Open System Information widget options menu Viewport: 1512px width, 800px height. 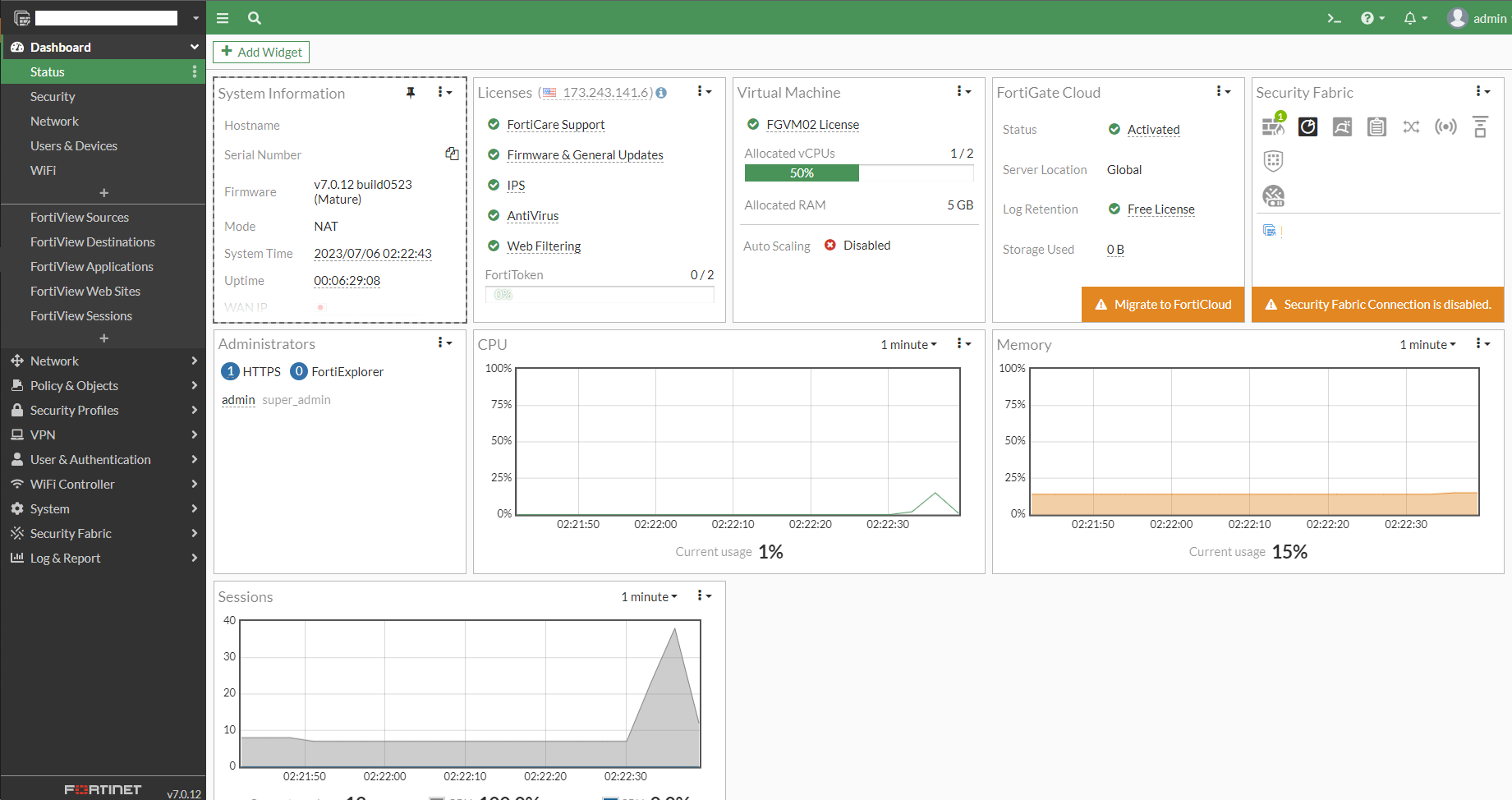[x=444, y=93]
